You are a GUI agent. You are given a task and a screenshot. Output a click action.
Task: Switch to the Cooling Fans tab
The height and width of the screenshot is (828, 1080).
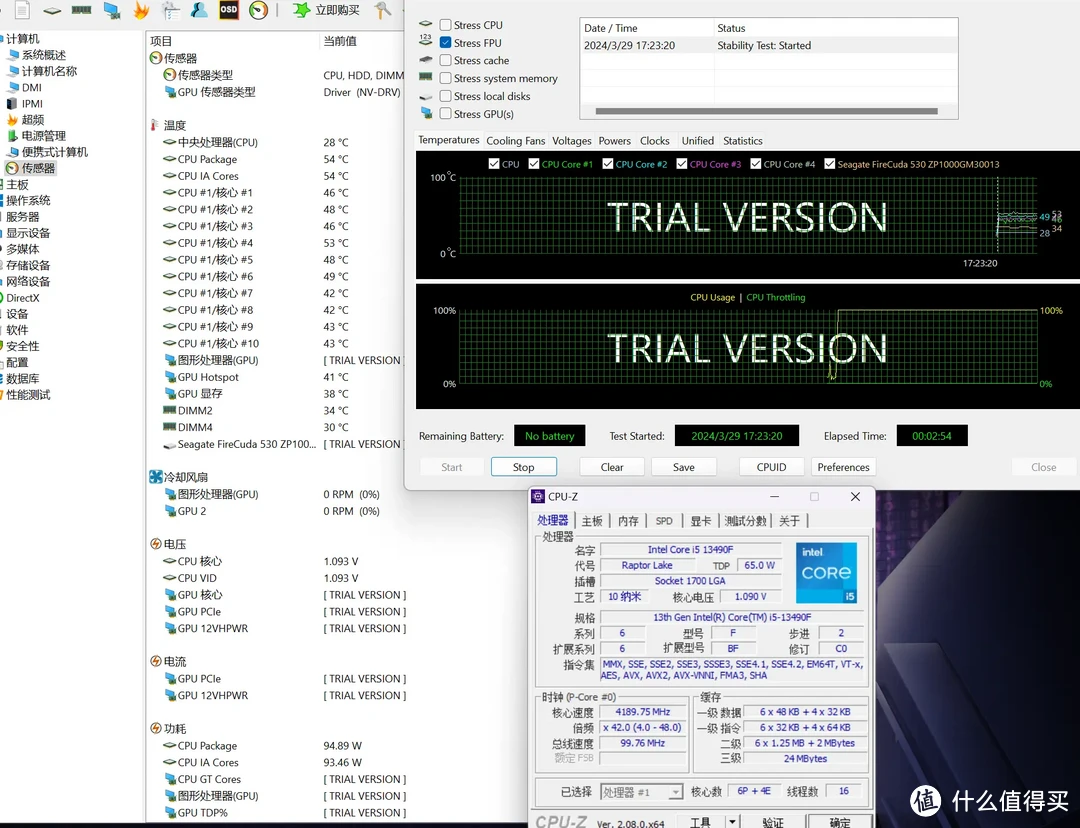tap(515, 141)
